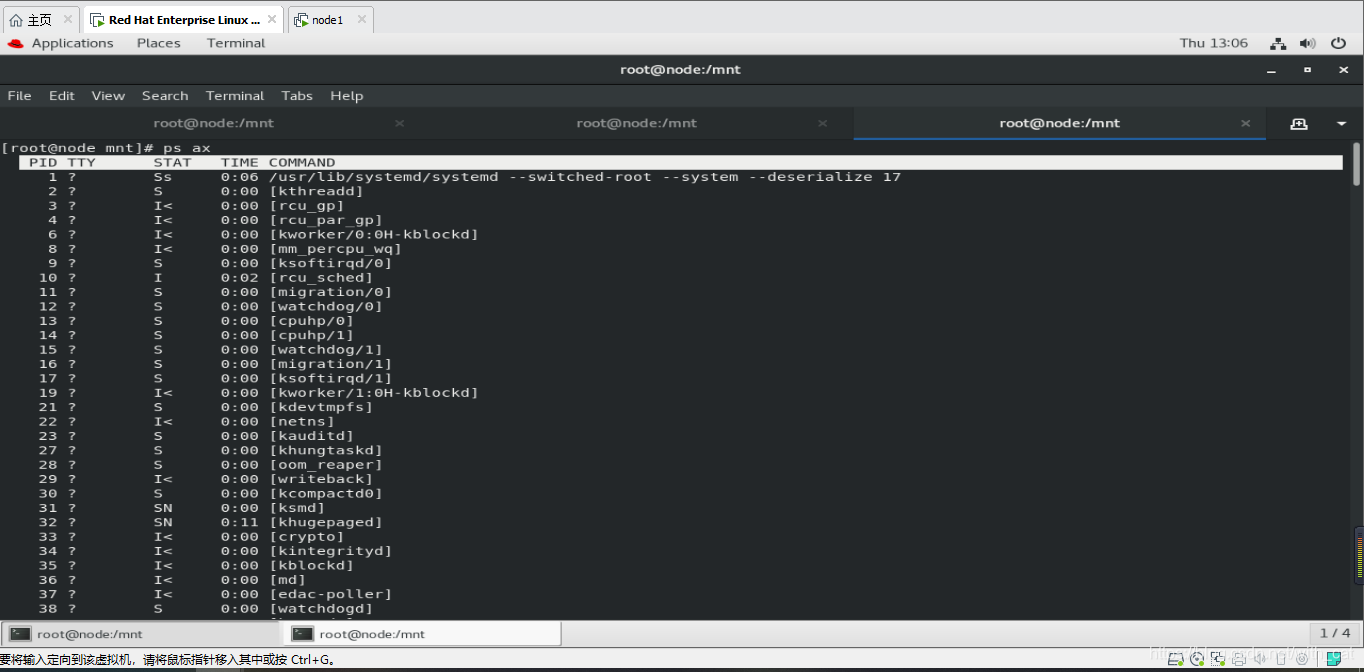Viewport: 1364px width, 672px height.
Task: Click the [ksmd] process entry
Action: (x=297, y=508)
